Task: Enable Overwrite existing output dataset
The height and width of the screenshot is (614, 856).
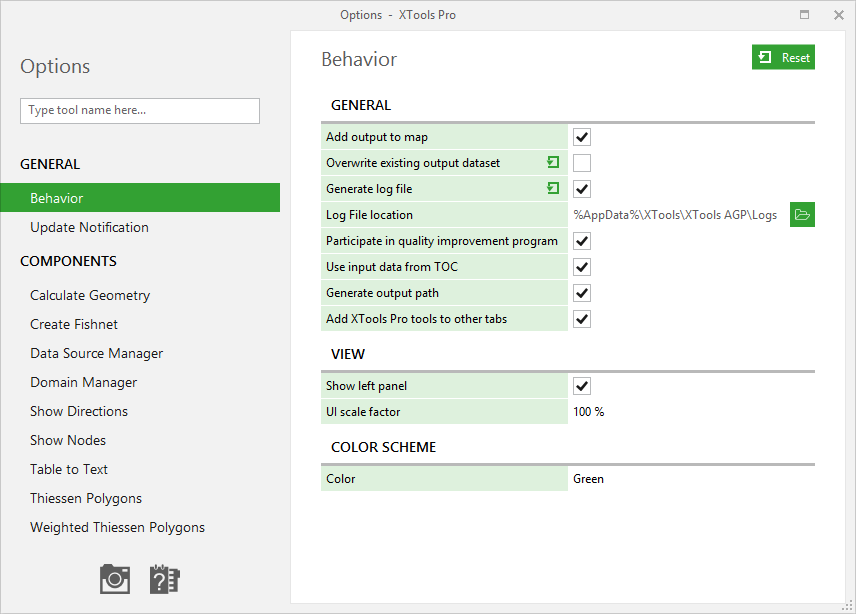Action: pyautogui.click(x=582, y=163)
